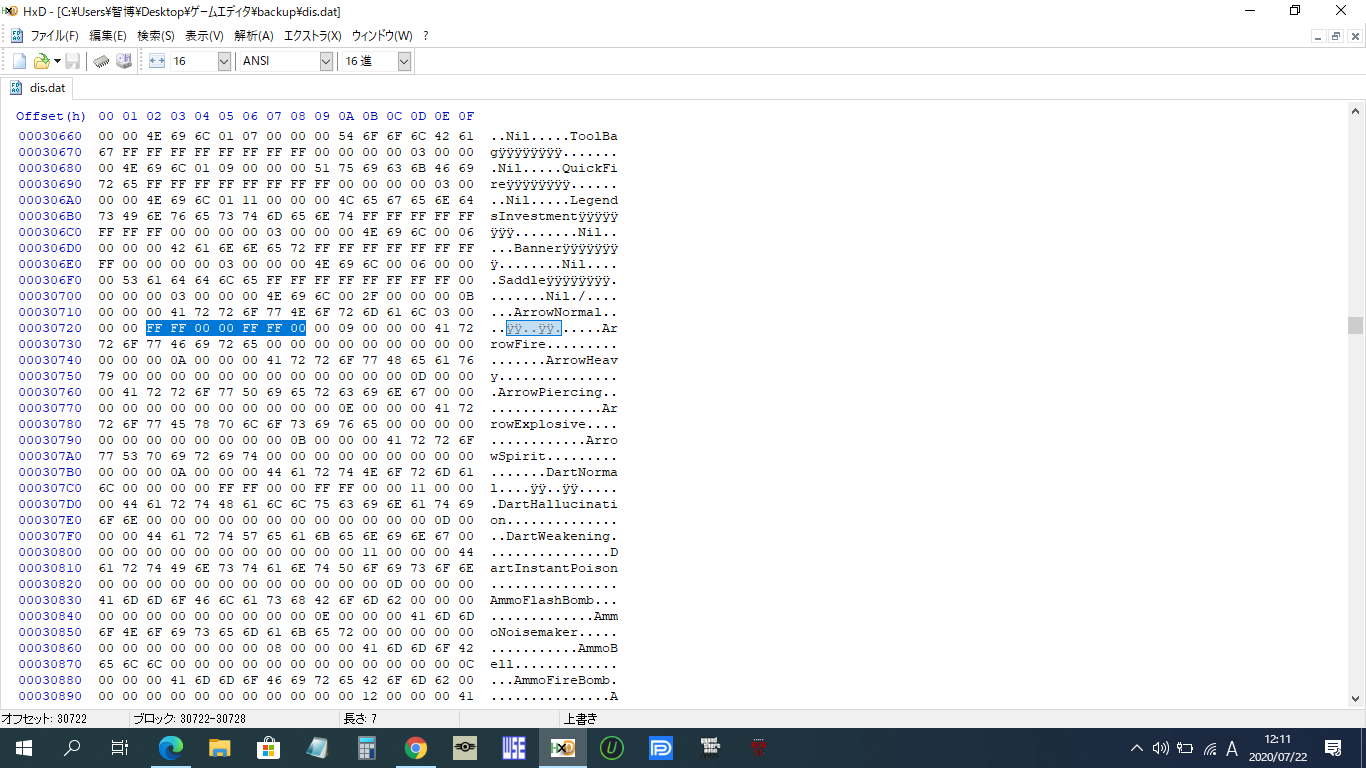The height and width of the screenshot is (768, 1366).
Task: Expand the ANSI charset dropdown
Action: coord(326,62)
